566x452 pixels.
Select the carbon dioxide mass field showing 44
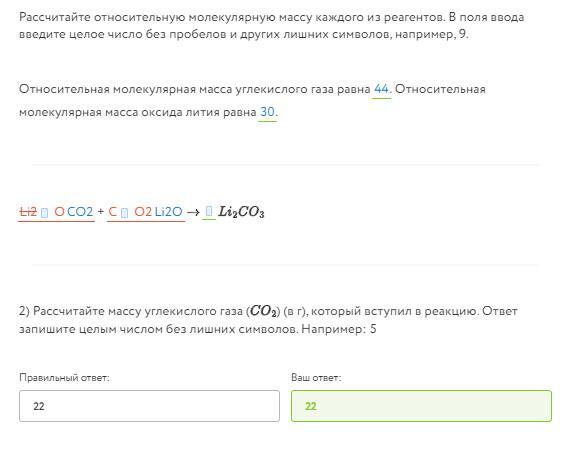(x=381, y=89)
